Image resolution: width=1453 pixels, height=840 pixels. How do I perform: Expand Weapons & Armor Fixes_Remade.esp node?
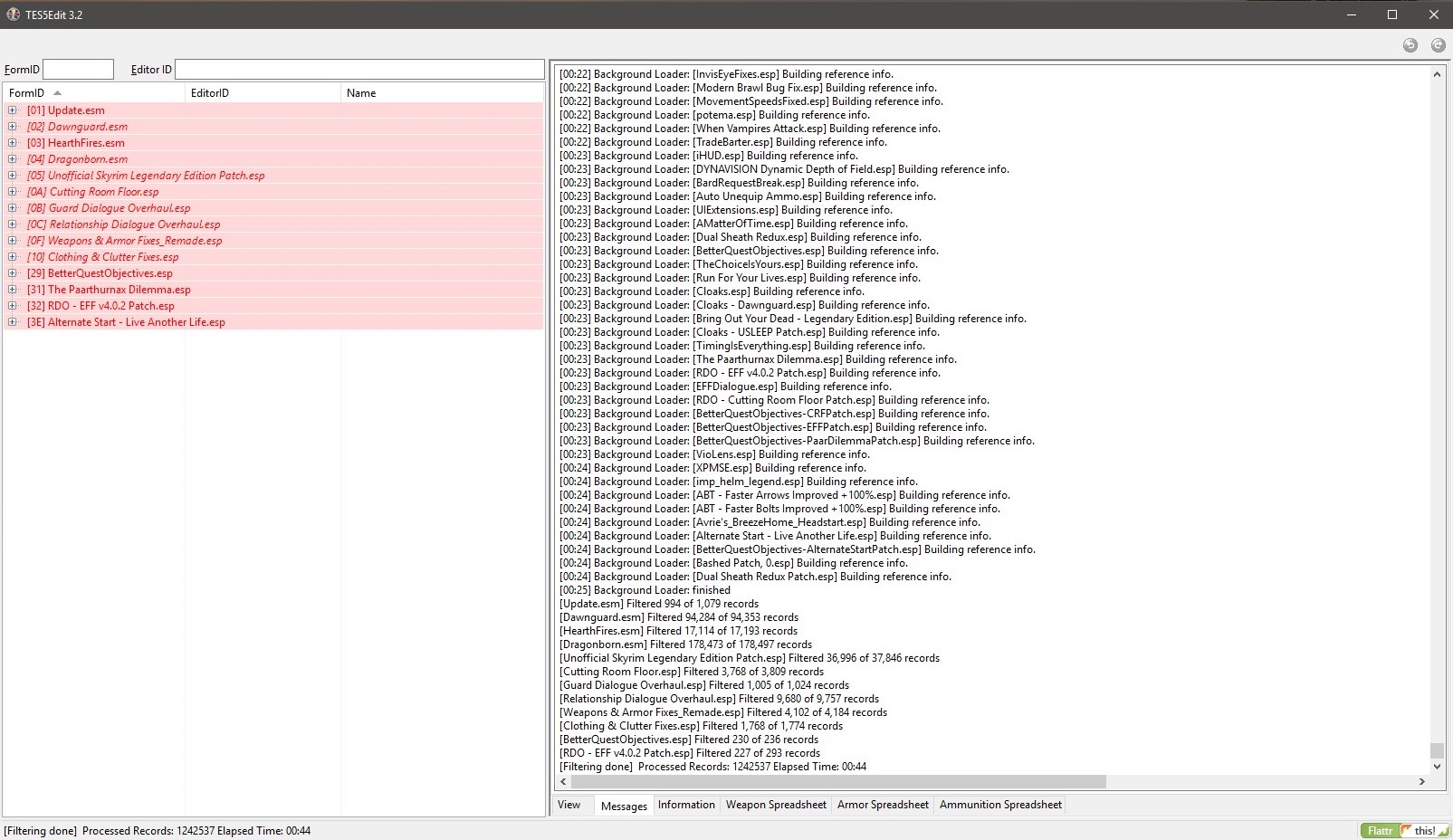pos(13,241)
